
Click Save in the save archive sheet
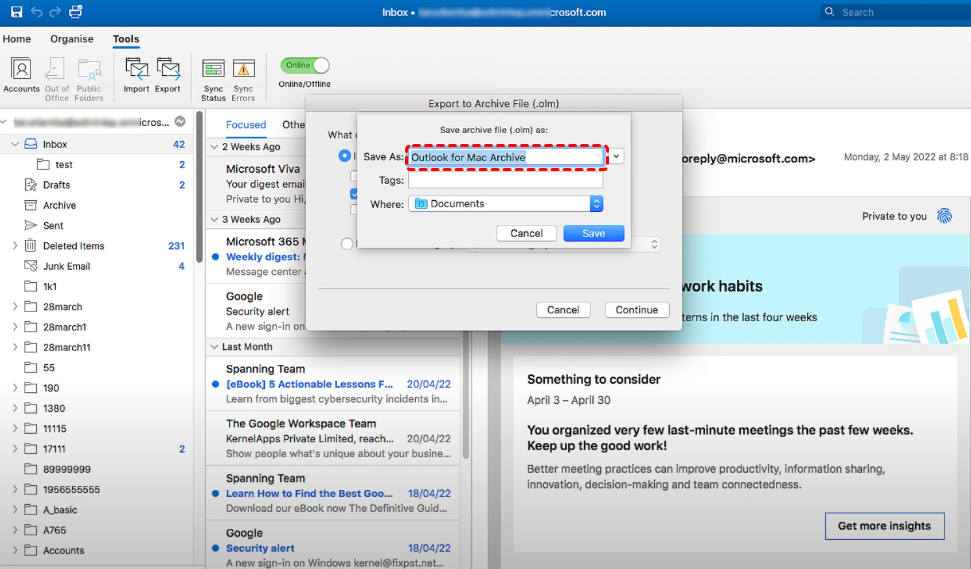(593, 233)
